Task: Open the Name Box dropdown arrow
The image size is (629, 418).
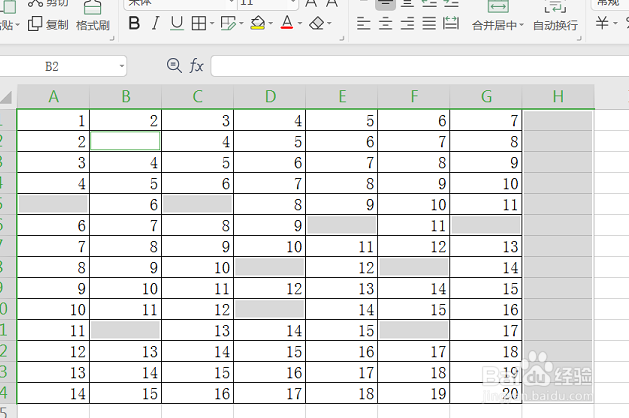Action: point(122,66)
